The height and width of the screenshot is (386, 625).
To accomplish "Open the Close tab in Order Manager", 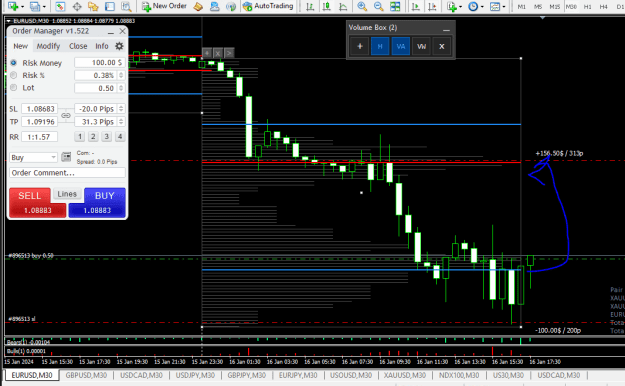I will (x=78, y=46).
